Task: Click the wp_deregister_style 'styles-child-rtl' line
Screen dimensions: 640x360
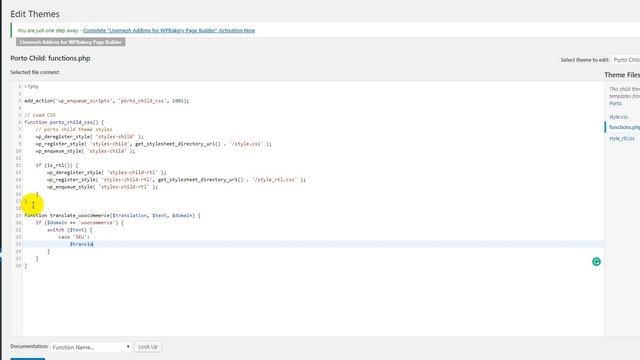Action: 107,173
